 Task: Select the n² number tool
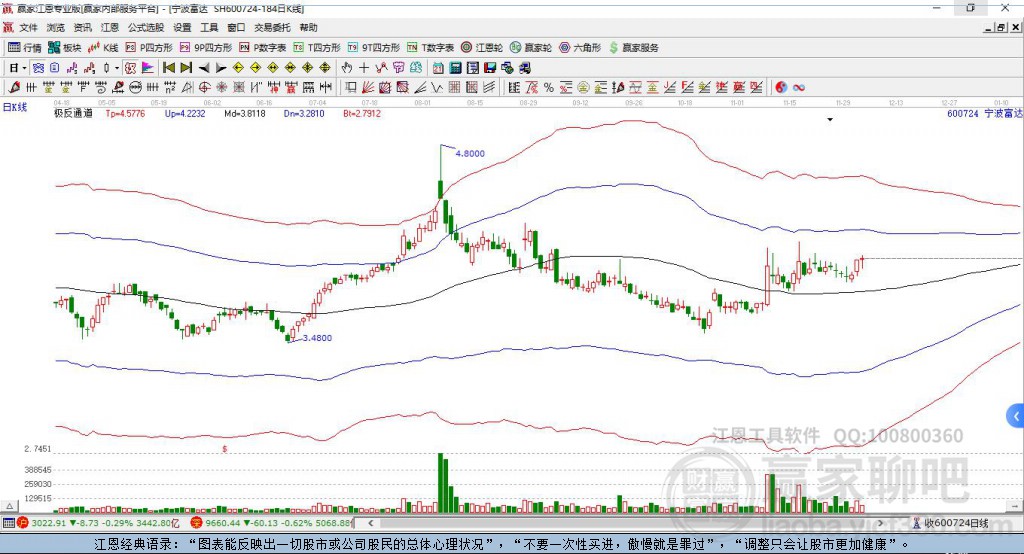tap(170, 87)
